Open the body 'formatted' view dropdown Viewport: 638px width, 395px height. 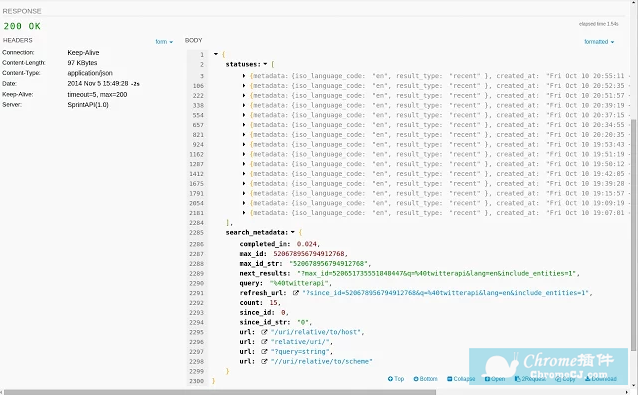pos(599,41)
